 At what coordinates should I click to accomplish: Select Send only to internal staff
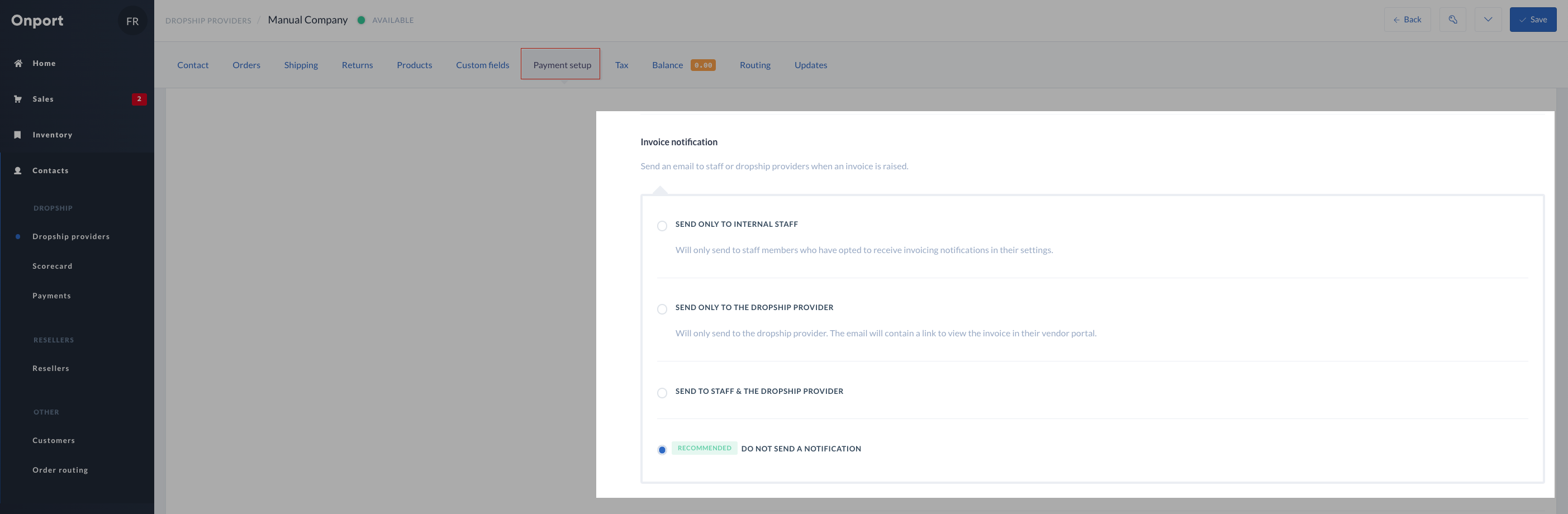point(662,226)
